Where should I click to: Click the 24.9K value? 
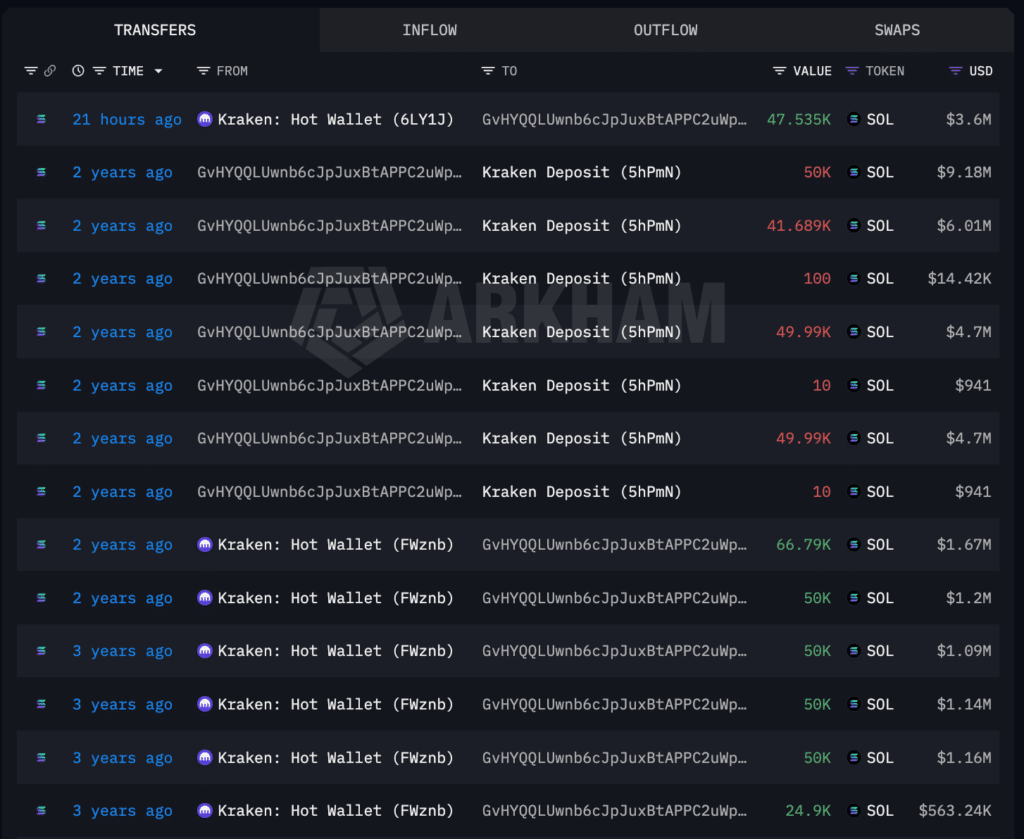pos(808,810)
